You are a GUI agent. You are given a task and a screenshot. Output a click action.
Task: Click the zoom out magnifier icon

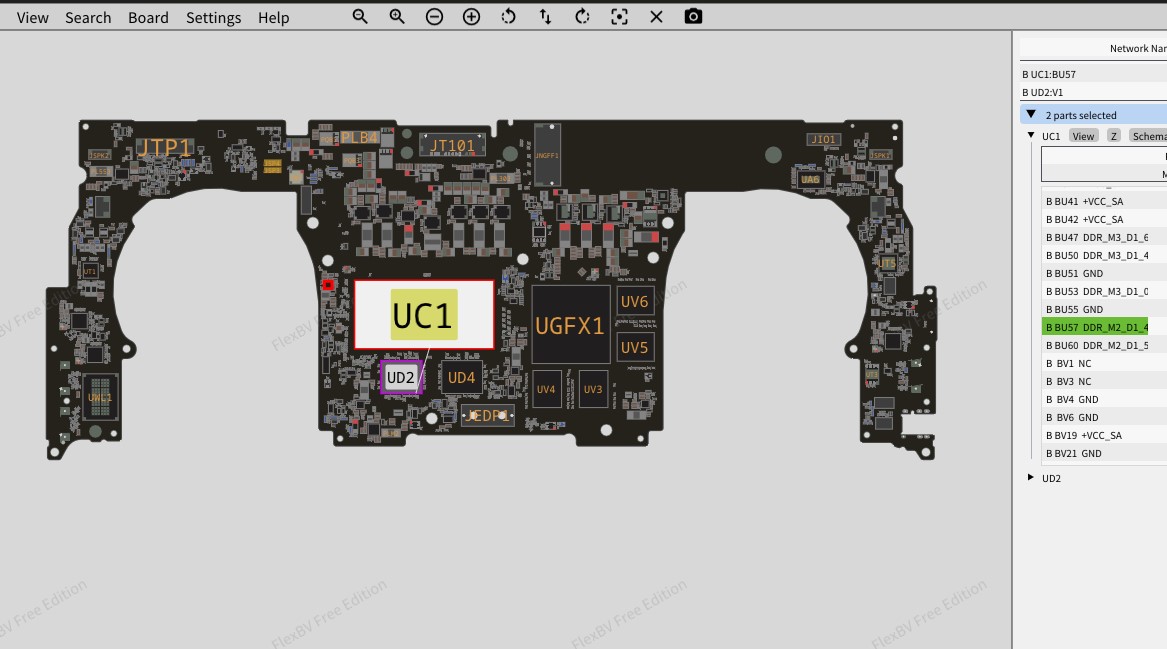pyautogui.click(x=360, y=16)
